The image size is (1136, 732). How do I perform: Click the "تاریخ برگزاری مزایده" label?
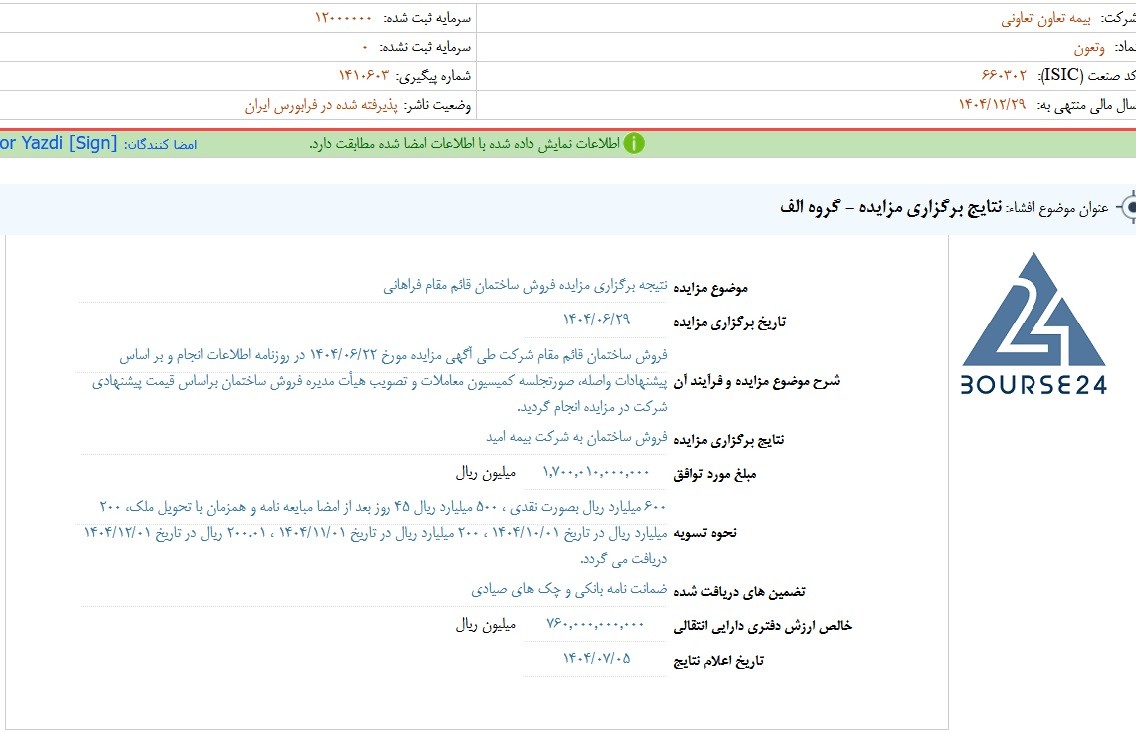730,322
